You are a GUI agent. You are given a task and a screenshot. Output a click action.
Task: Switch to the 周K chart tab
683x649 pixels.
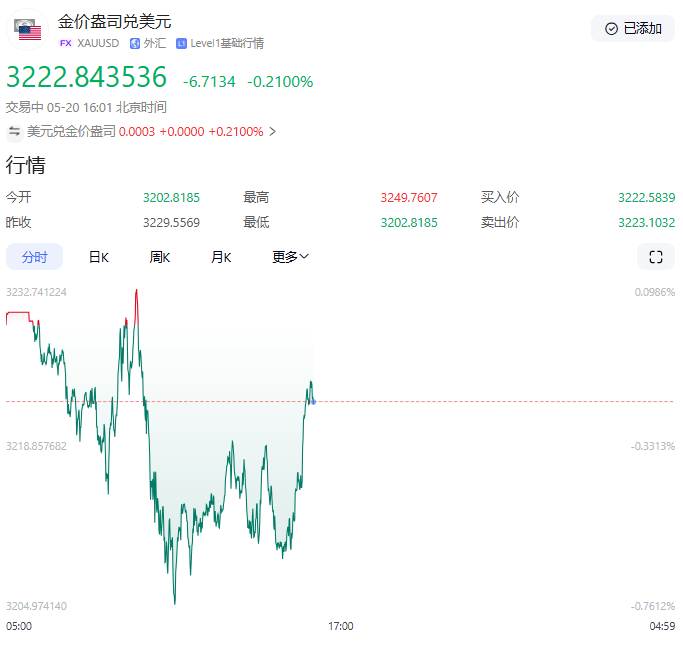[x=159, y=257]
